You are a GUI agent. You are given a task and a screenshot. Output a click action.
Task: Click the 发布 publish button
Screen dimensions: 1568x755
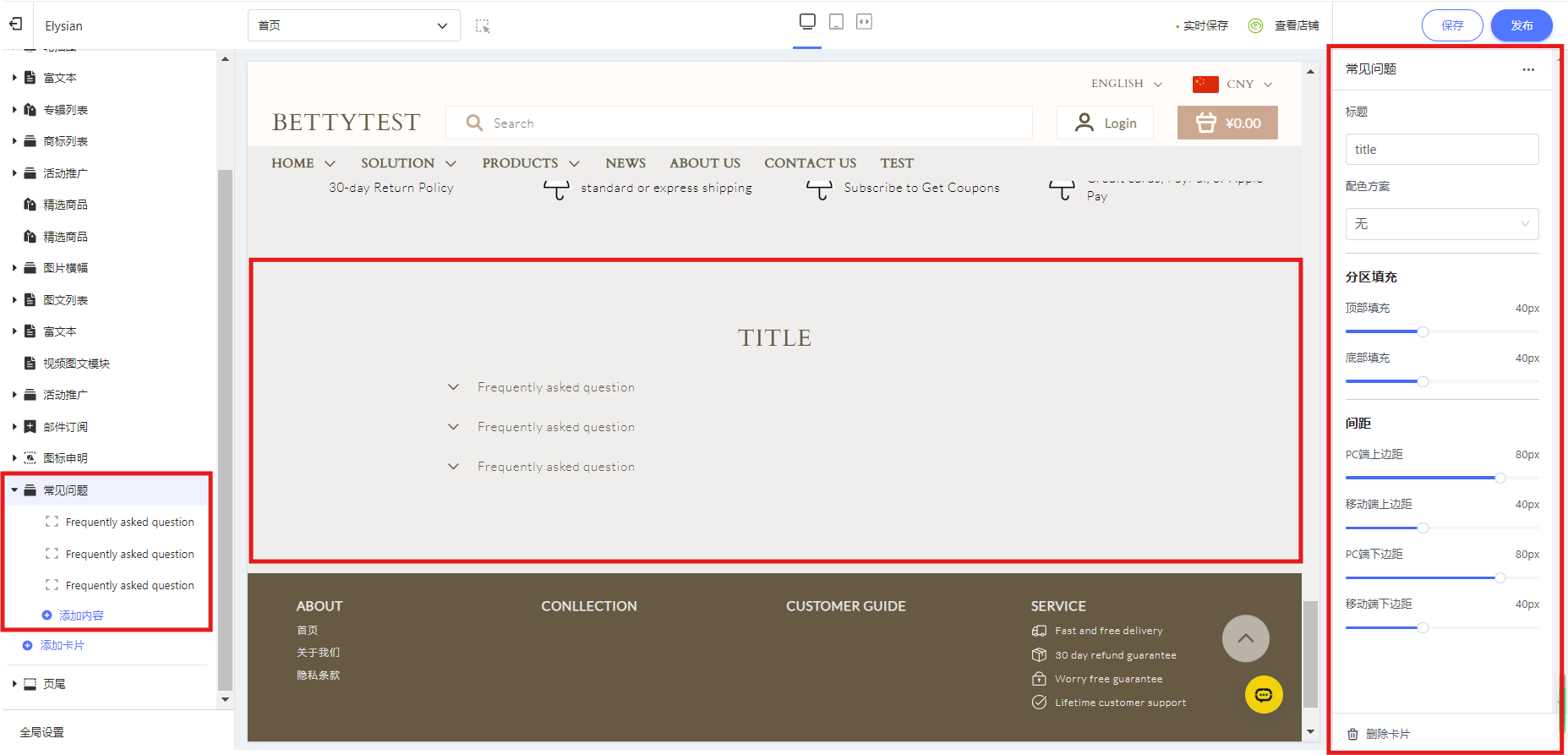(1521, 25)
